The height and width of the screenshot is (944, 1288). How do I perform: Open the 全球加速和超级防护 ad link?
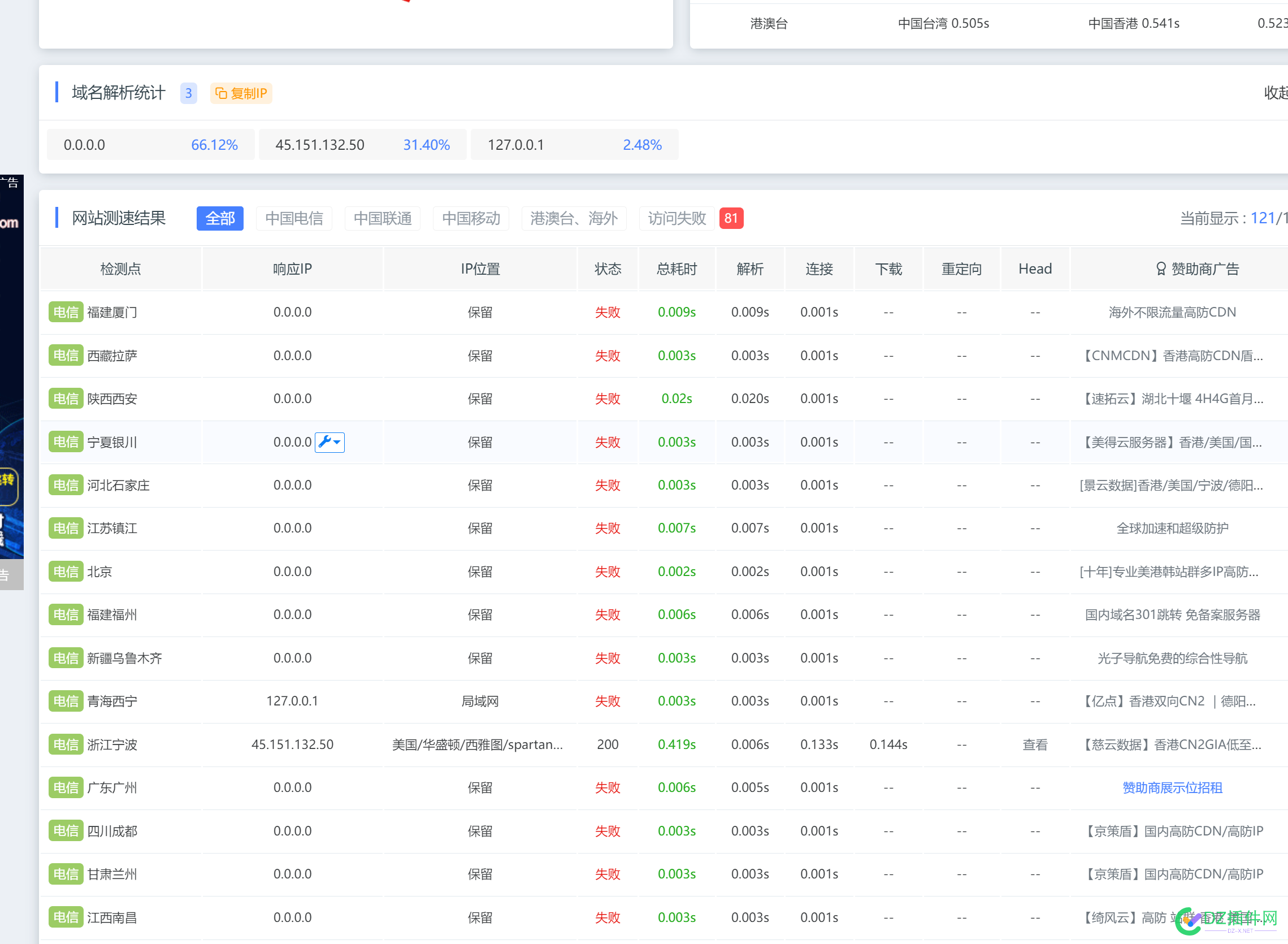1172,529
